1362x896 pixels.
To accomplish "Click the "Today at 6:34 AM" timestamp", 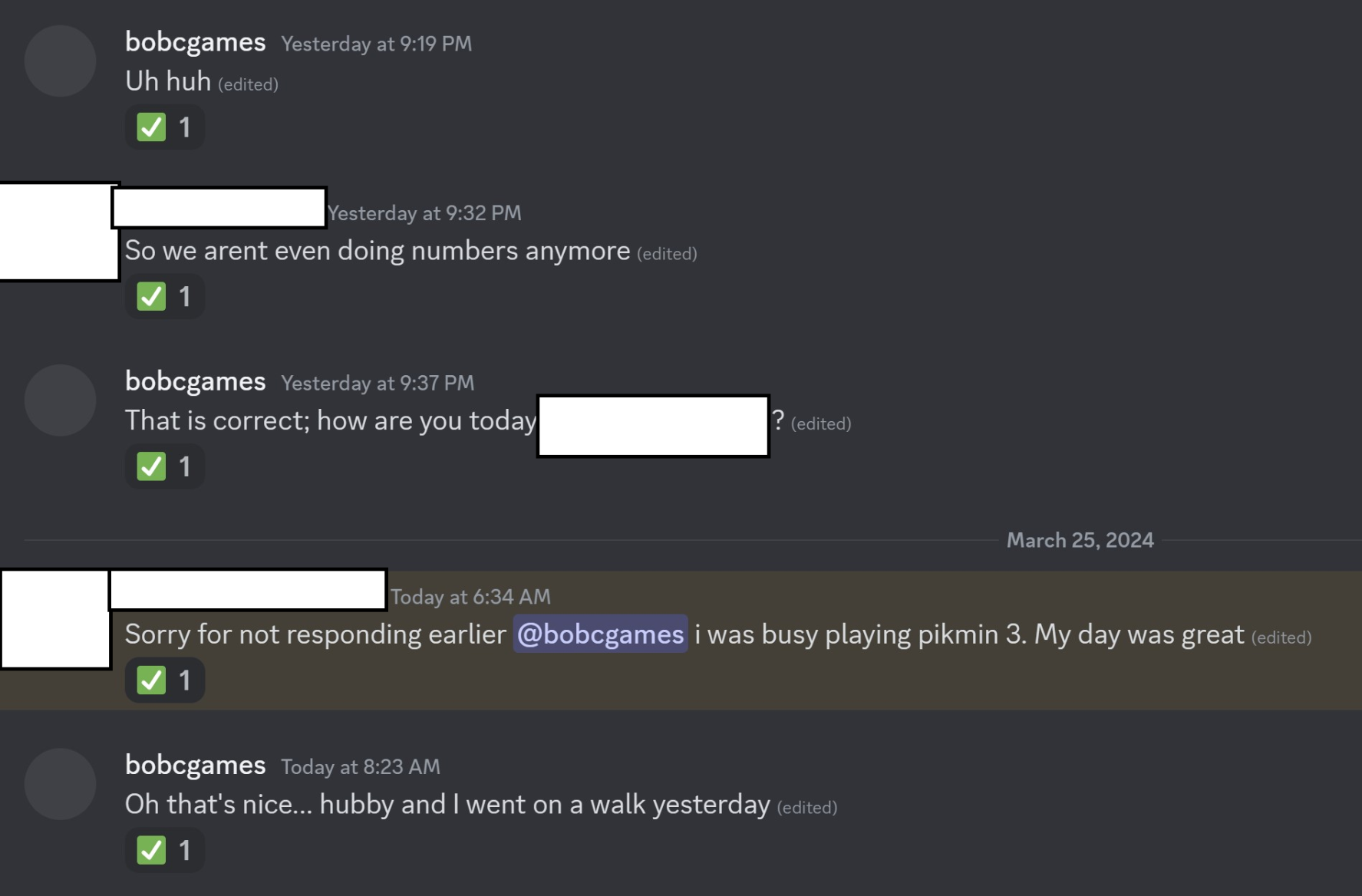I will [x=470, y=597].
